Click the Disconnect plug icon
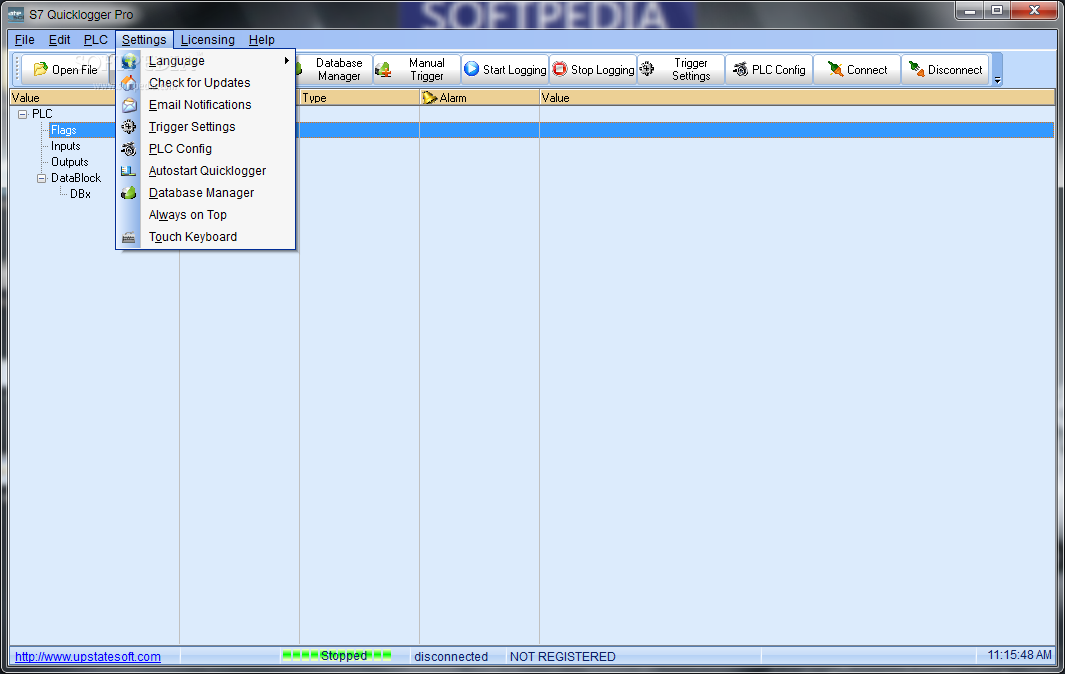The height and width of the screenshot is (674, 1065). [916, 69]
